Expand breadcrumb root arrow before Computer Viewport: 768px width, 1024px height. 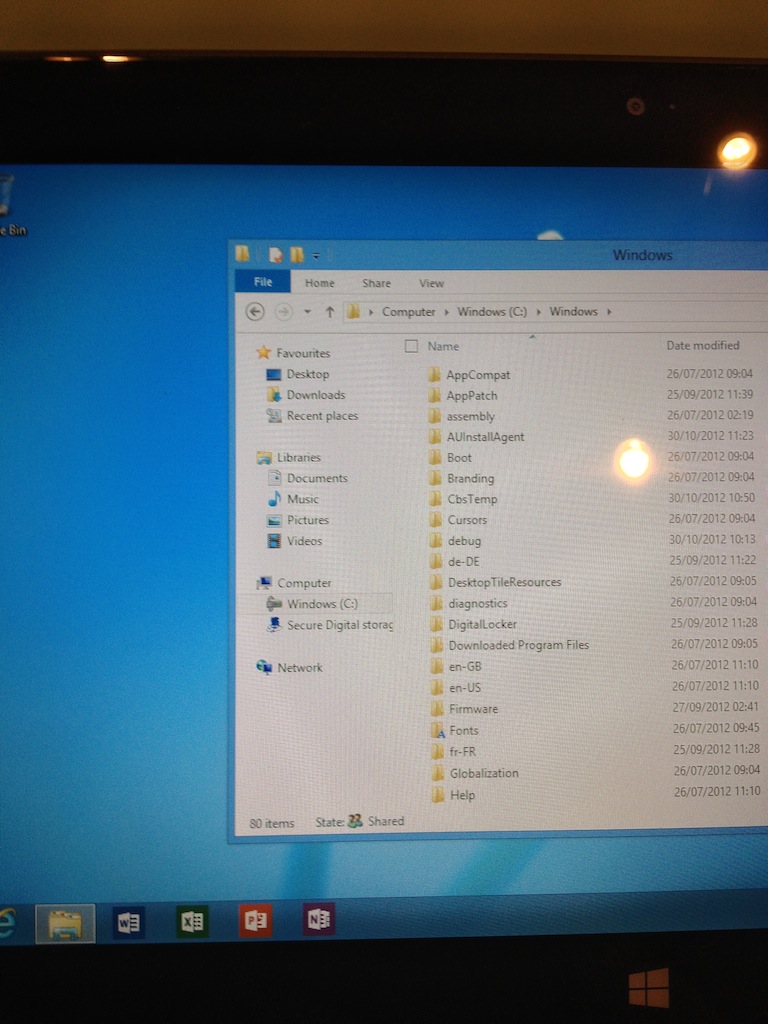tap(371, 312)
